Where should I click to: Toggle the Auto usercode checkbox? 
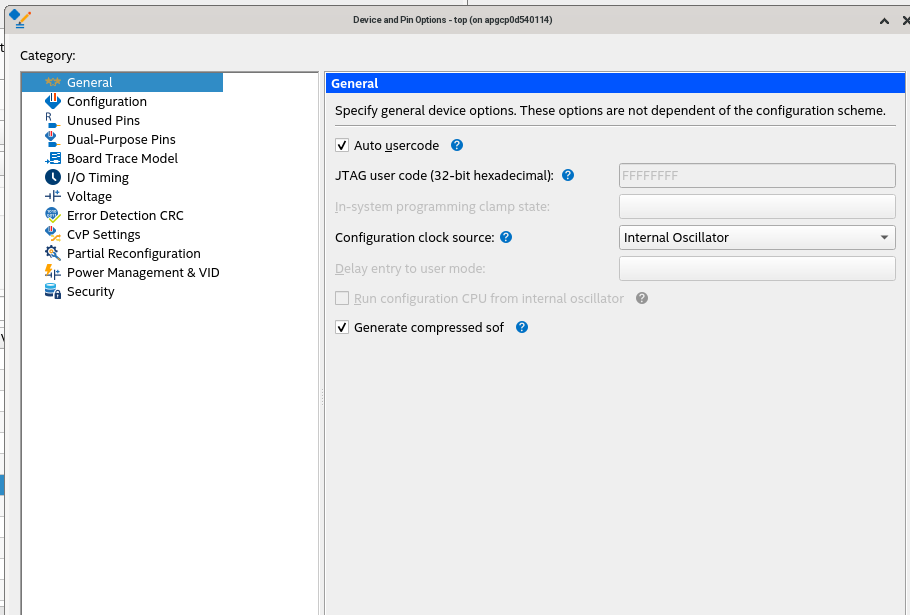pos(342,145)
